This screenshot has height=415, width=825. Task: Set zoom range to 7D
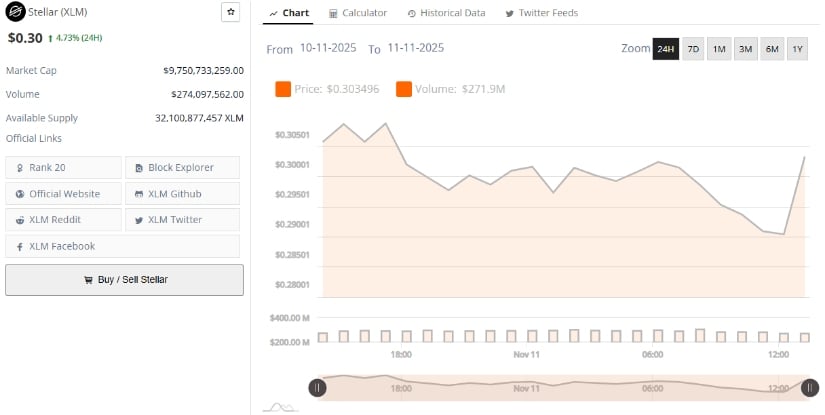(693, 49)
